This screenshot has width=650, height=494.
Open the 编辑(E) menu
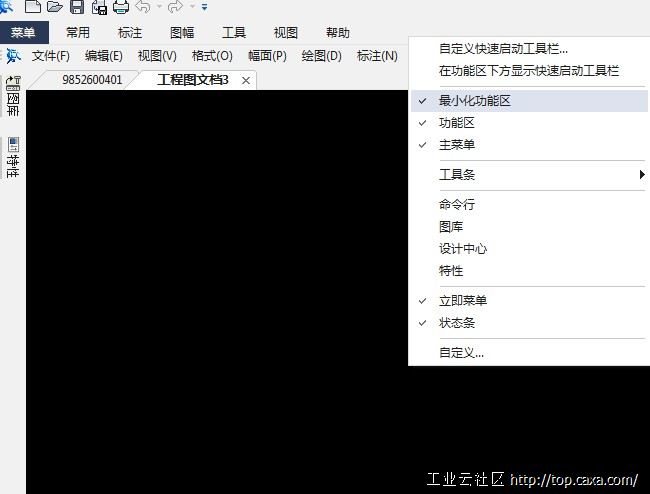[104, 56]
